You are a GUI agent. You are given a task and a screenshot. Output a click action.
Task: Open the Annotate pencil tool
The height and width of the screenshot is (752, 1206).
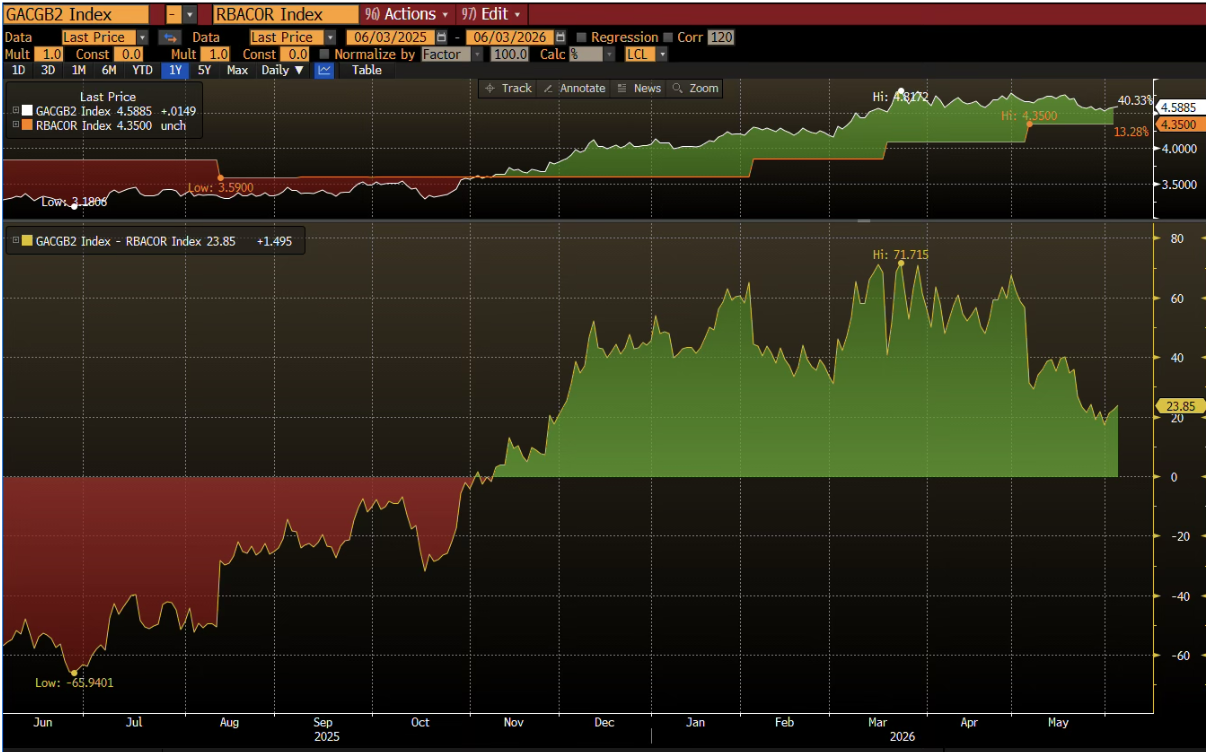coord(574,88)
